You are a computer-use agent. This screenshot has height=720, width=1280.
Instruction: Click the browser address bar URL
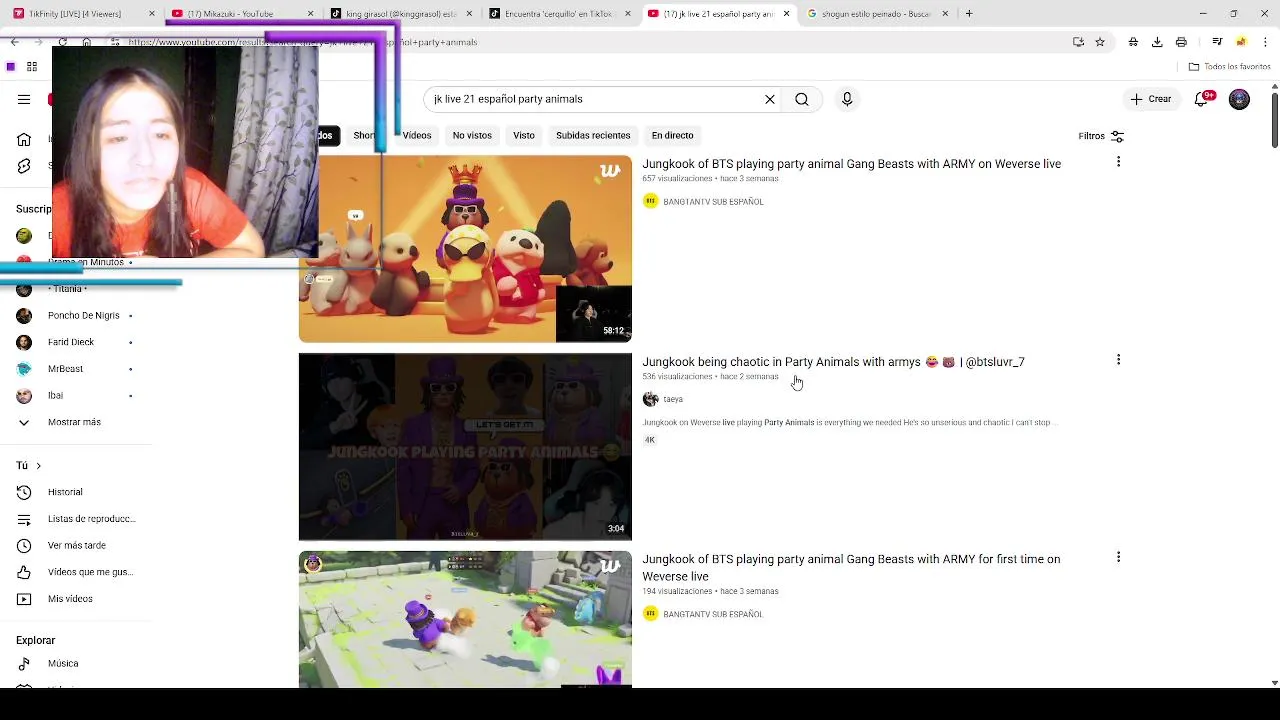590,42
